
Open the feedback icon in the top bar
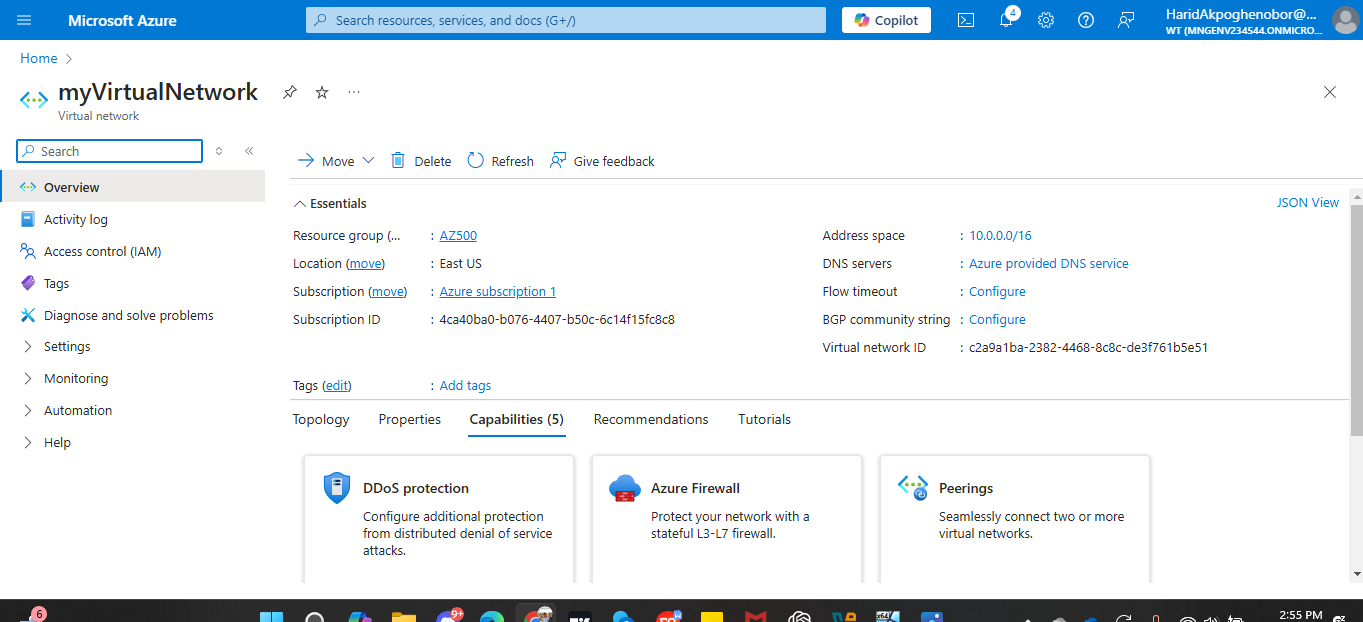[x=1125, y=19]
